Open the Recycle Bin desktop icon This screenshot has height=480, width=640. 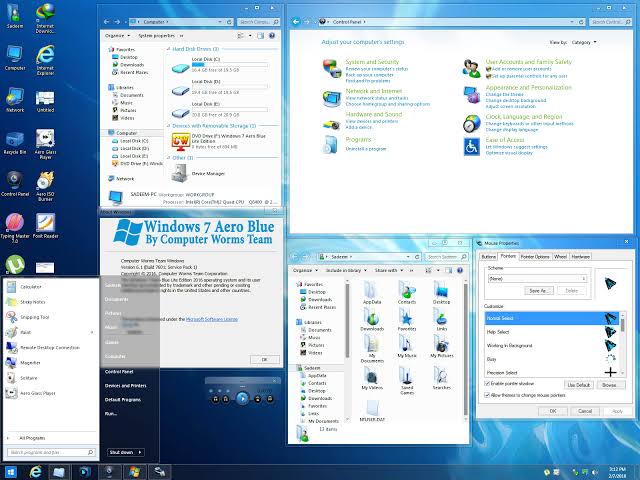[15, 143]
